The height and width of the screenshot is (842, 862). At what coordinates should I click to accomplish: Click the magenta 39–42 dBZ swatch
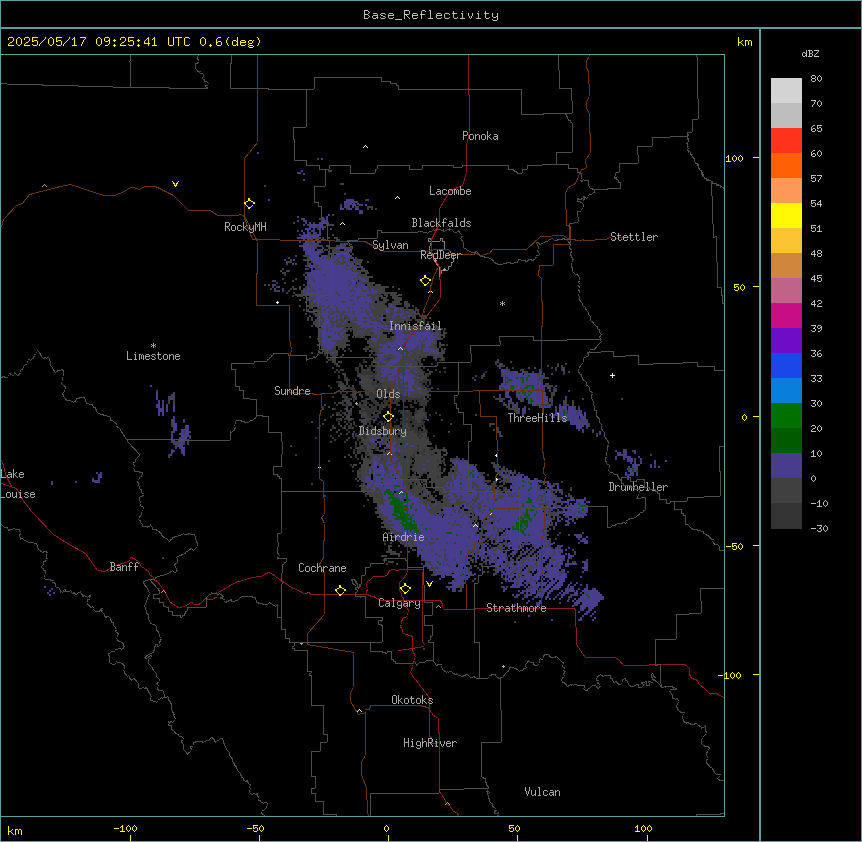click(786, 315)
